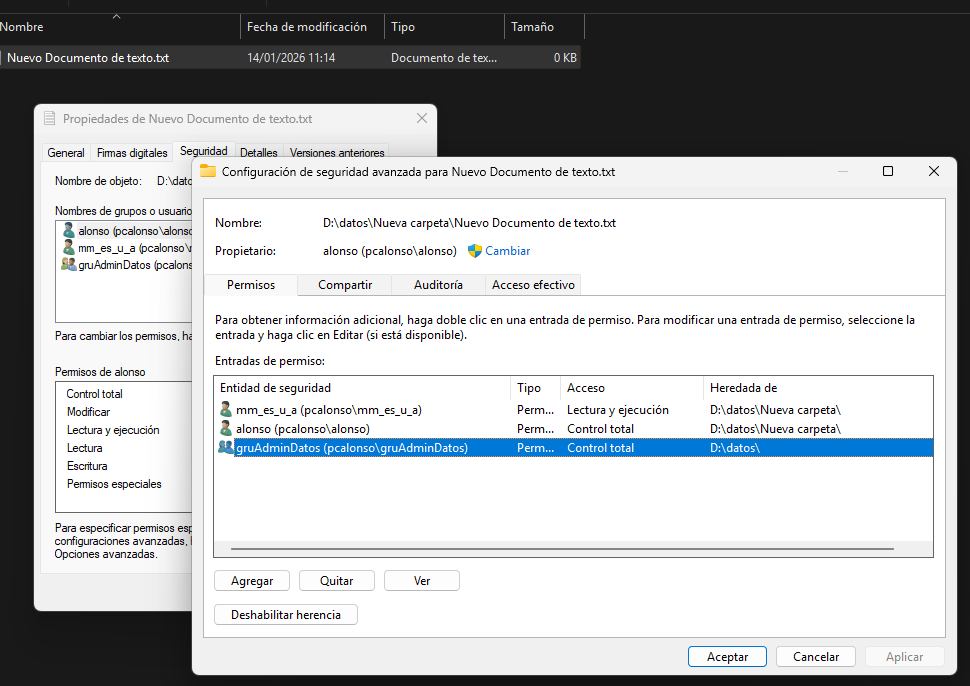Select Nuevo Documento de texto.txt file row
This screenshot has height=686, width=970.
tap(88, 58)
